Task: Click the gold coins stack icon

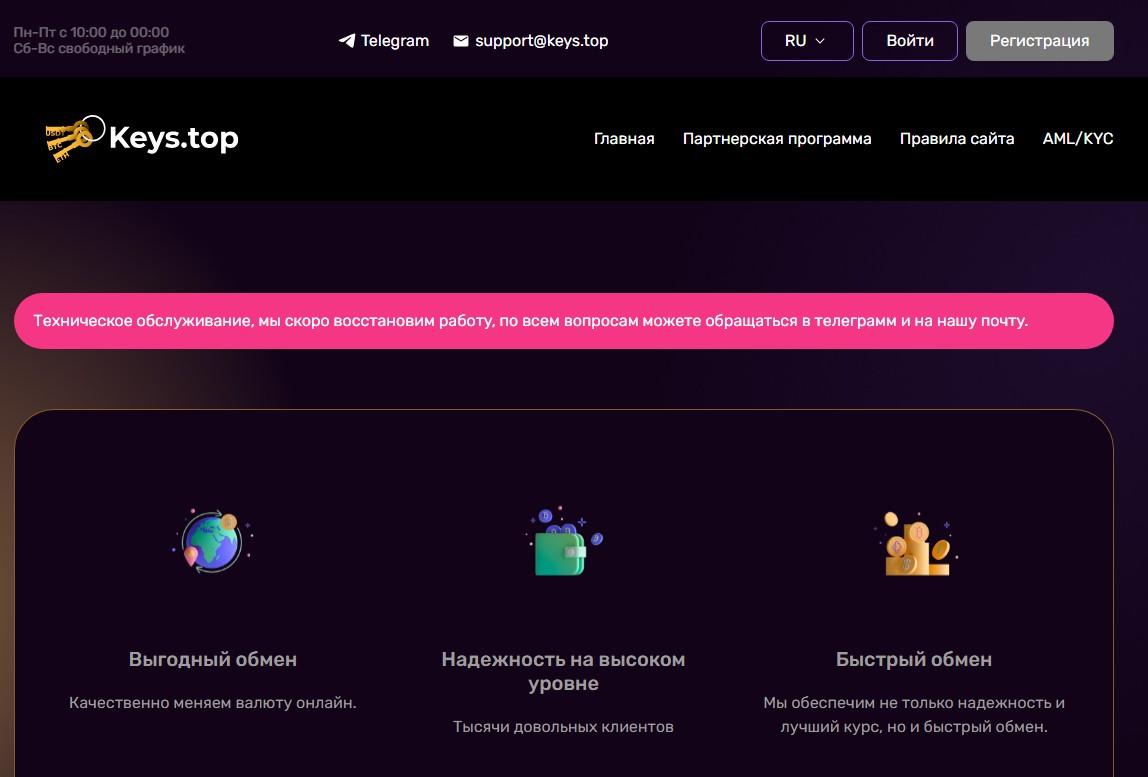Action: [x=915, y=543]
